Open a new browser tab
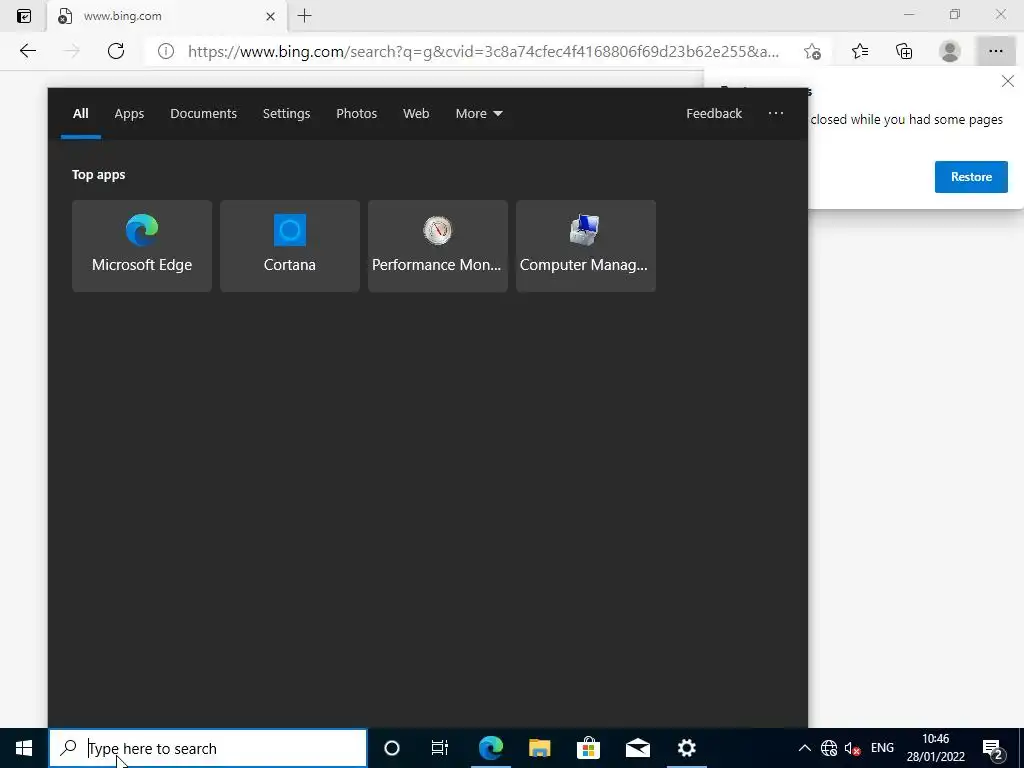The image size is (1024, 768). click(x=304, y=16)
